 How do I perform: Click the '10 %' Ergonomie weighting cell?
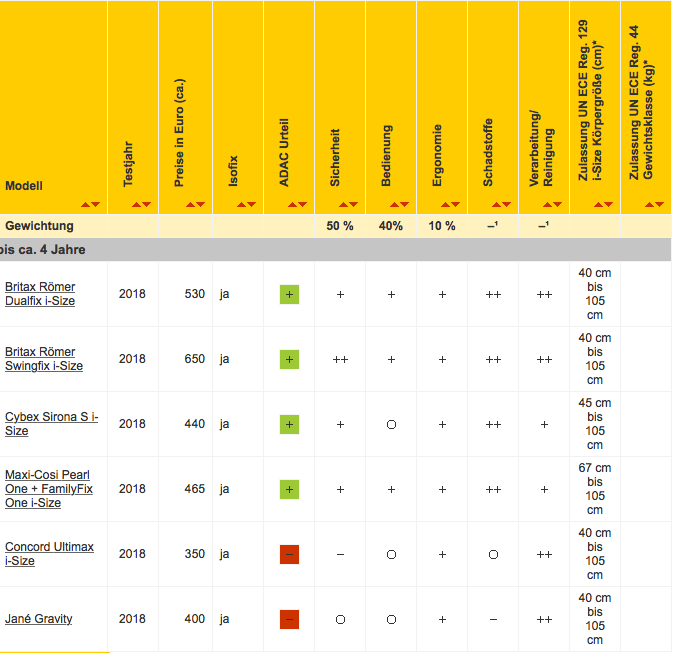(x=442, y=226)
